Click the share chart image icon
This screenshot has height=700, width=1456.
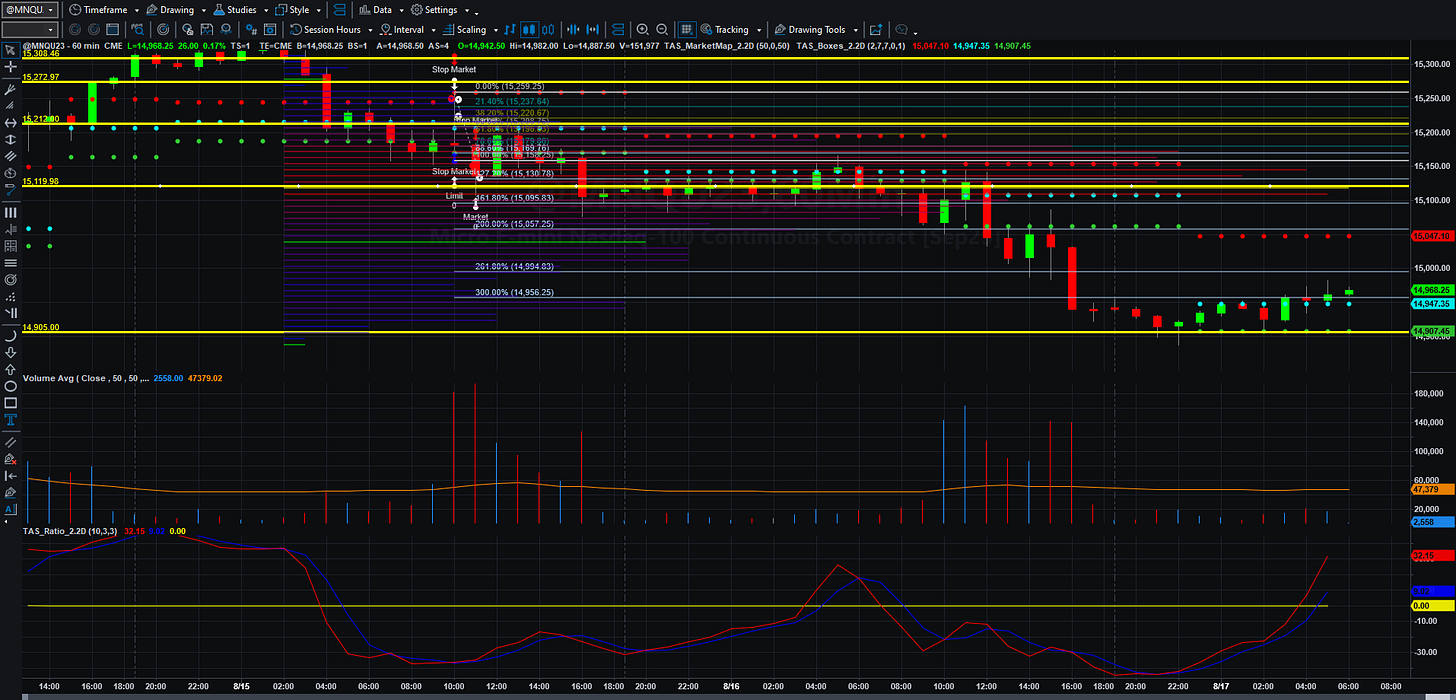[x=876, y=30]
